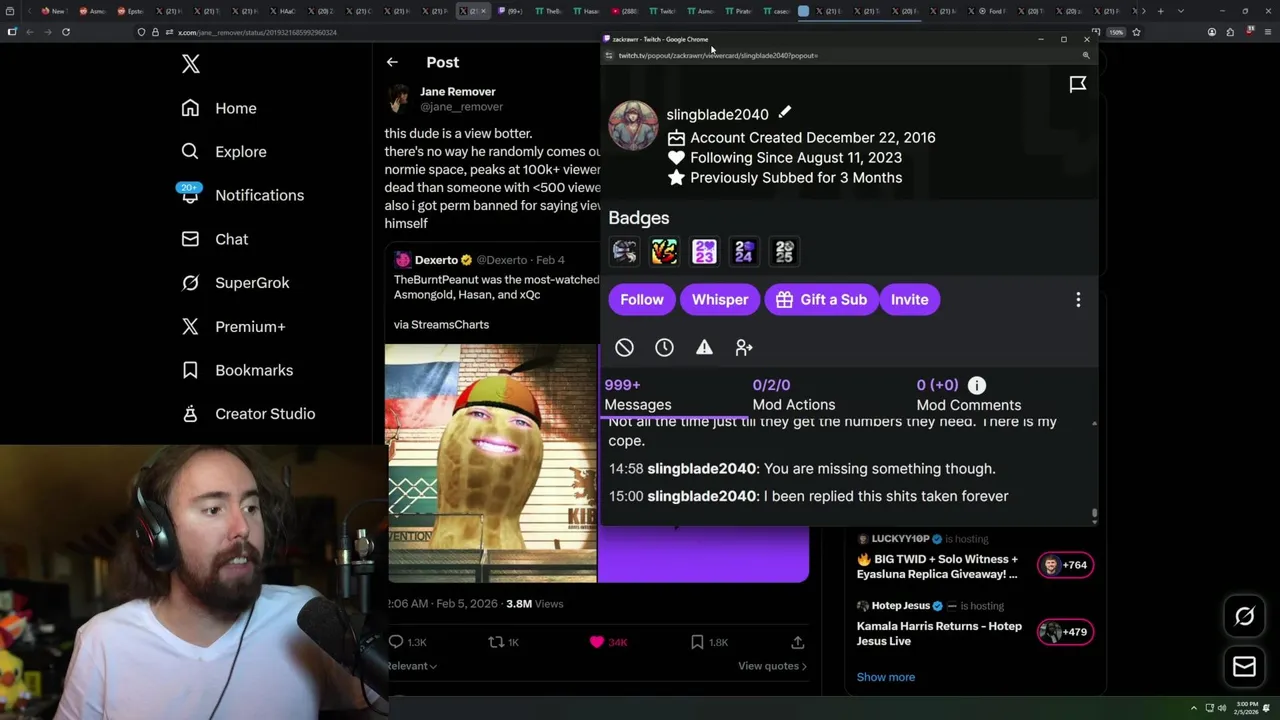The height and width of the screenshot is (720, 1280).
Task: Click the share icon on the post
Action: [x=797, y=642]
